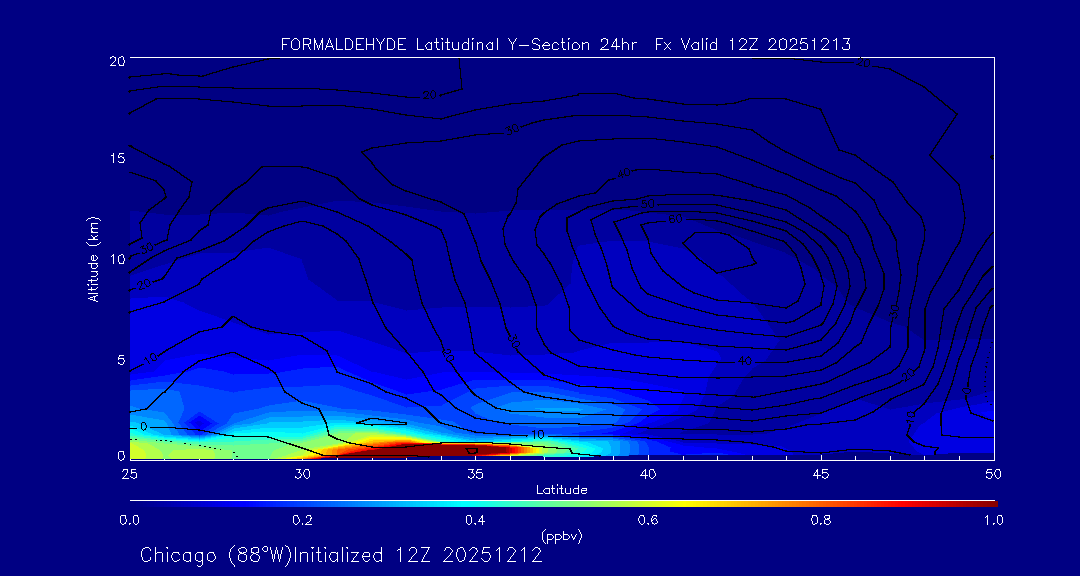Click the 'Latitude' x-axis label

(560, 489)
